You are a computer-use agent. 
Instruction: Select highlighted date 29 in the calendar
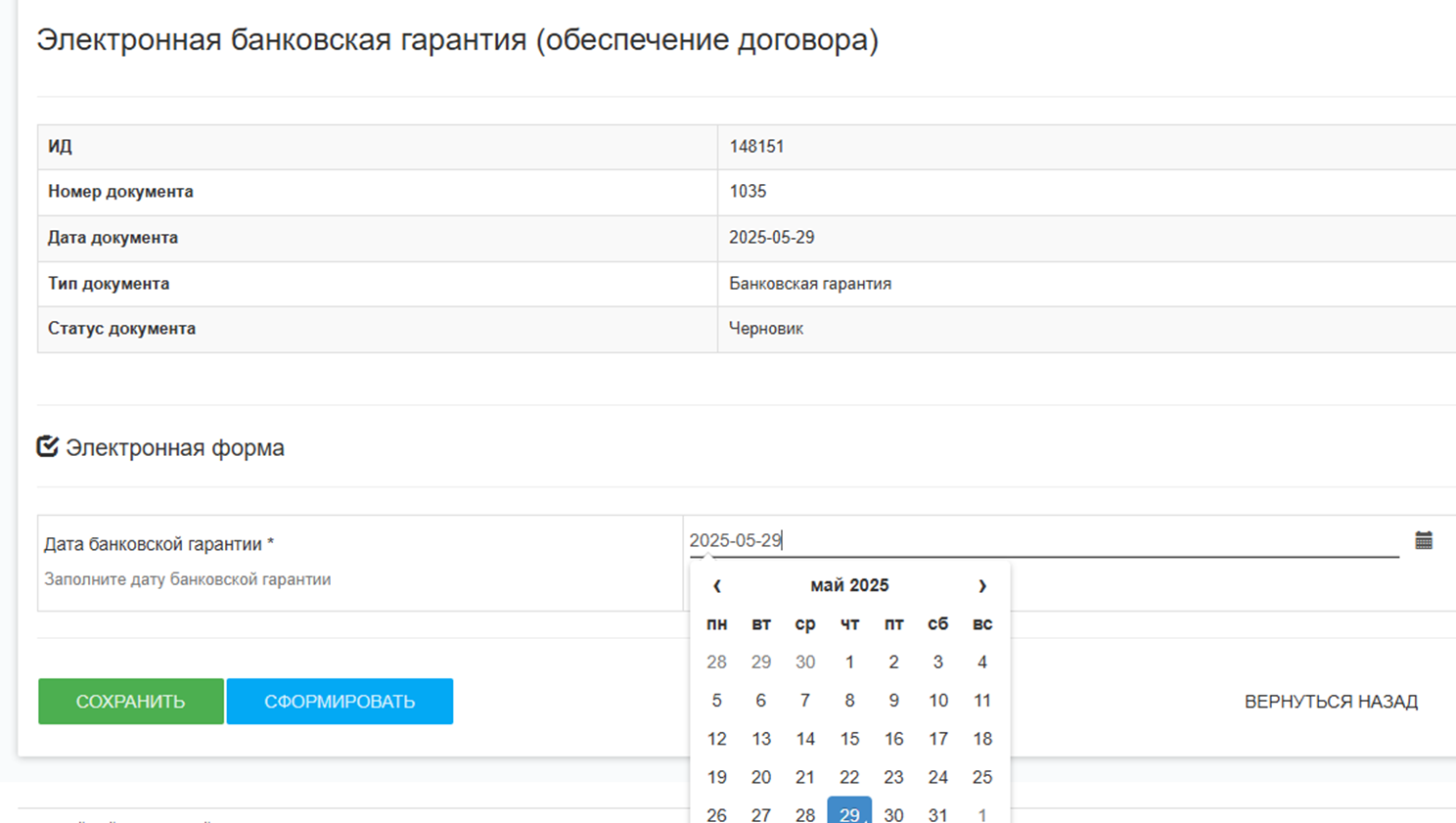tap(849, 812)
